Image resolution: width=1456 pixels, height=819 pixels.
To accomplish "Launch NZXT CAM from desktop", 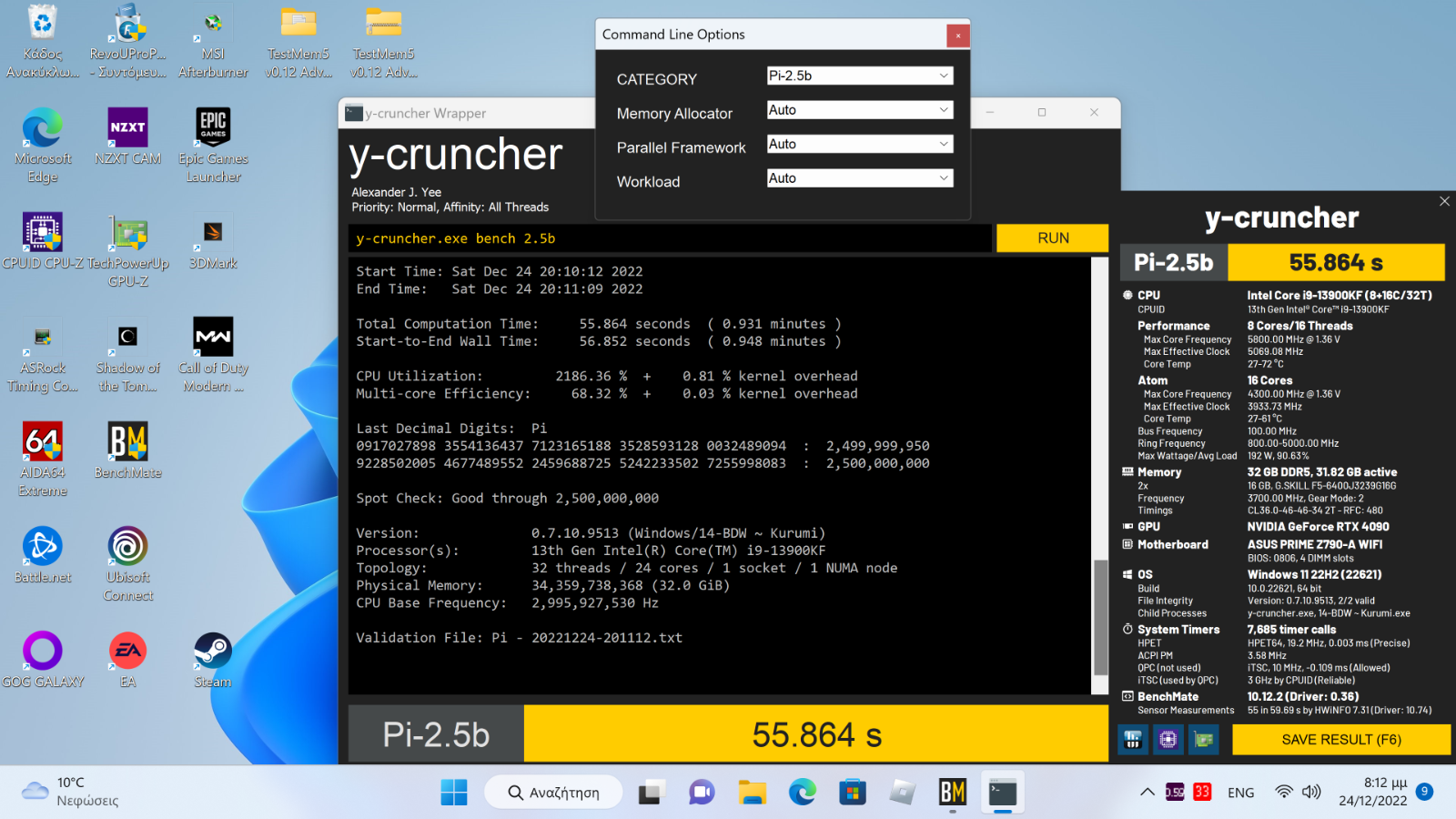I will click(128, 137).
